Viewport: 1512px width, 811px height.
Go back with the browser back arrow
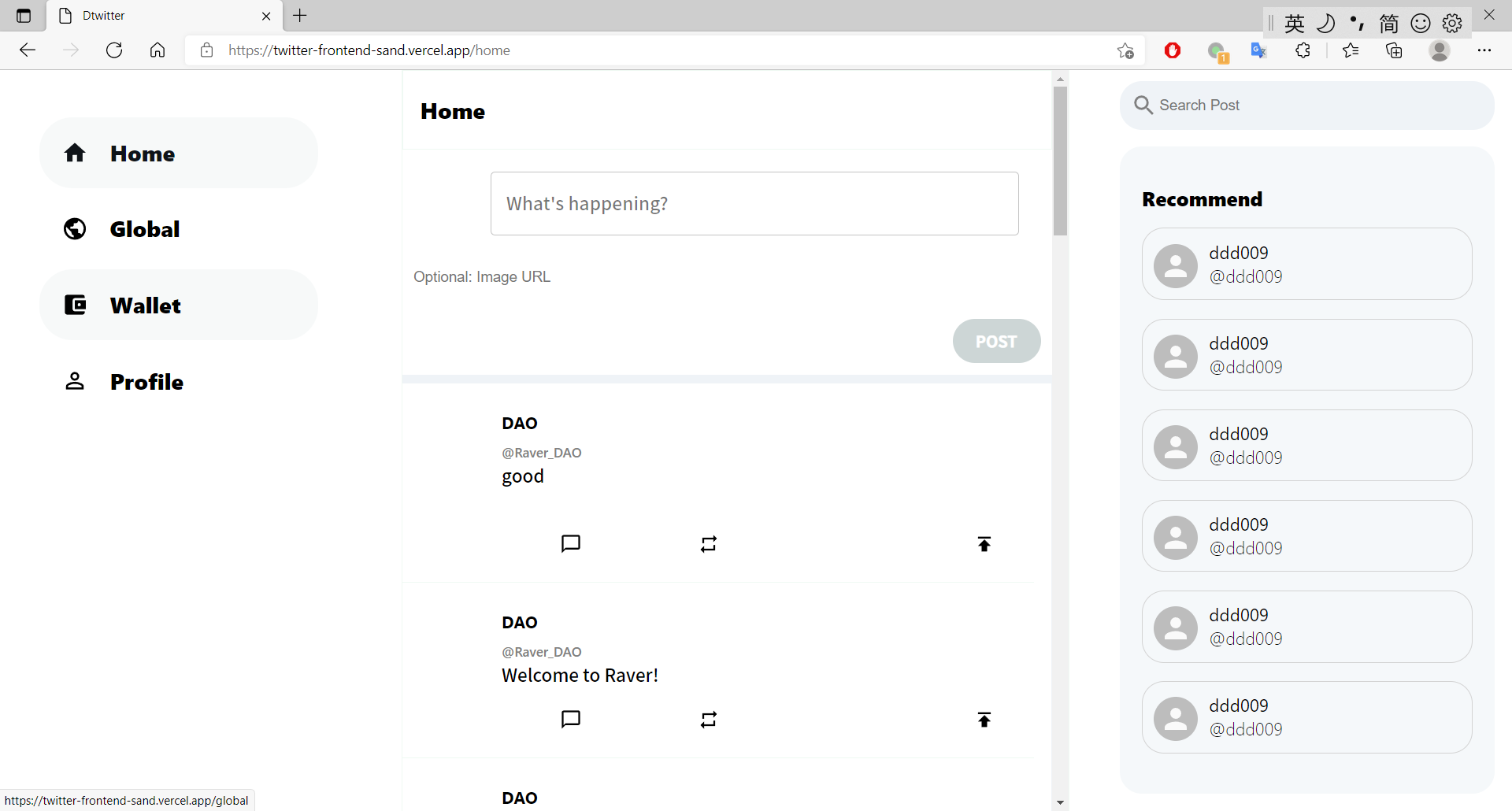[28, 50]
